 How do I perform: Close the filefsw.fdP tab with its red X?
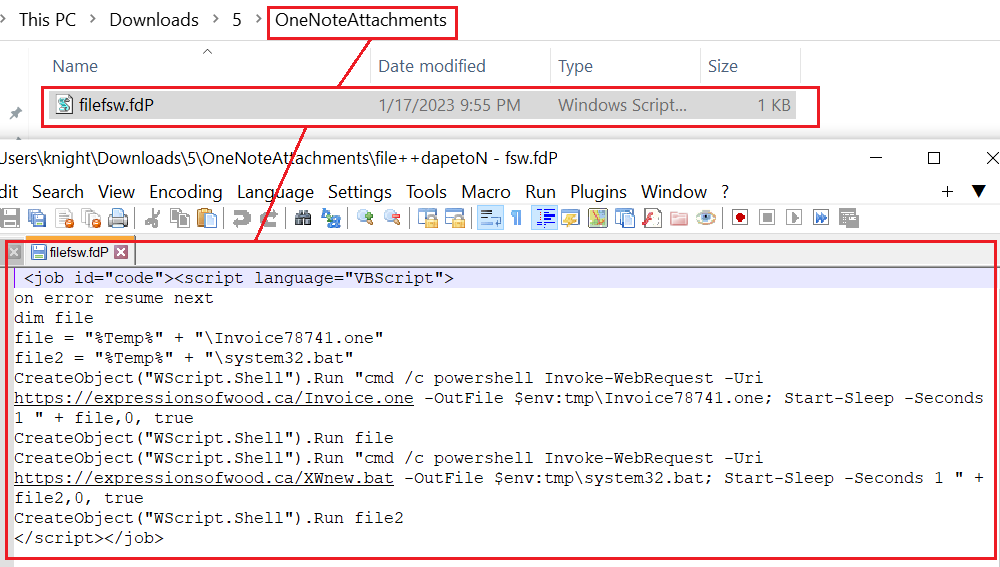[121, 252]
